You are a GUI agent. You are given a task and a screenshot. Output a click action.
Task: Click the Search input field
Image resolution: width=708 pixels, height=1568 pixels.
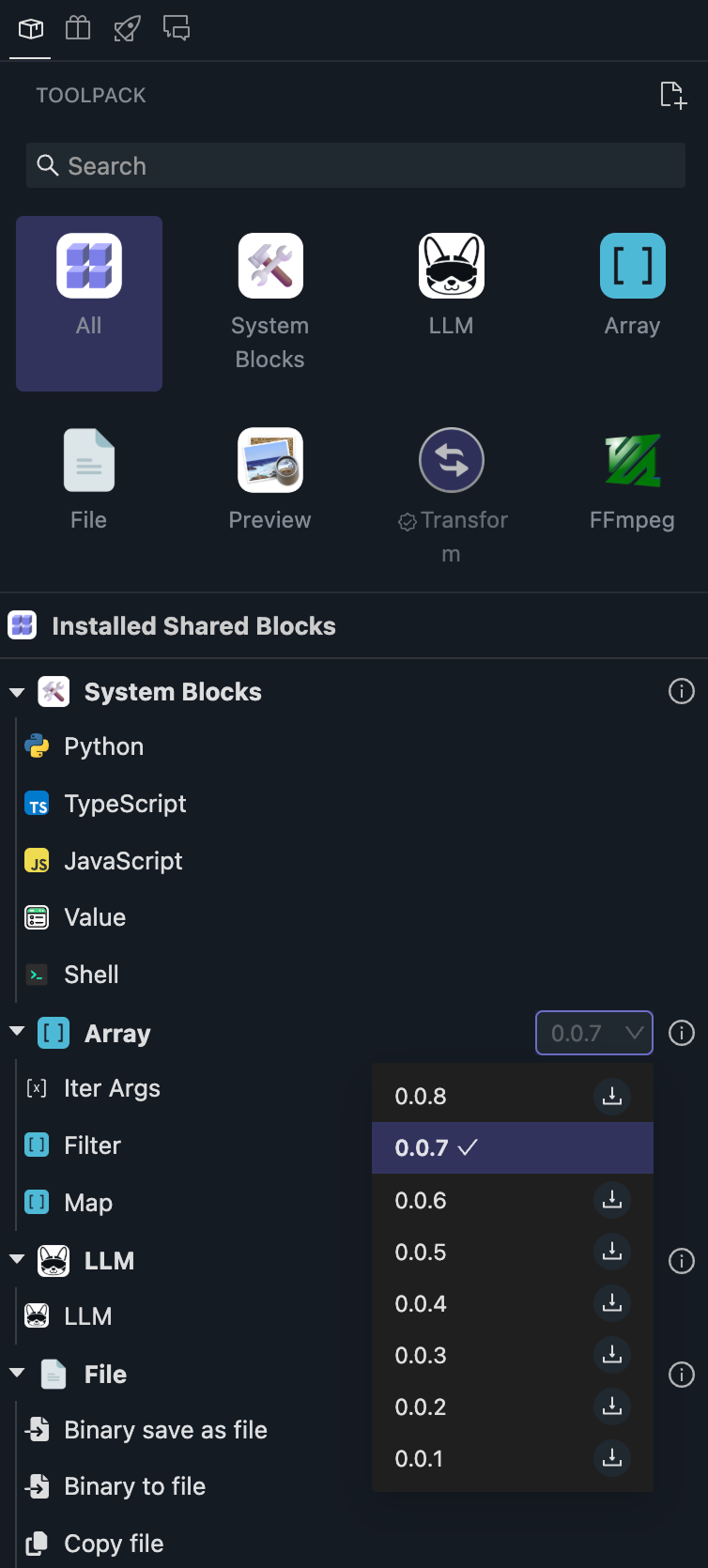tap(357, 166)
